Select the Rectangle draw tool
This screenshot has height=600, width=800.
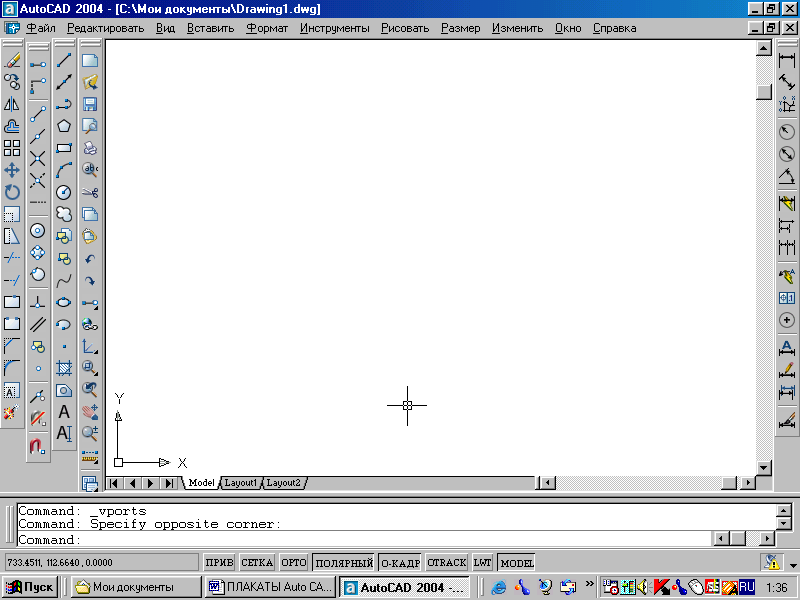click(64, 148)
